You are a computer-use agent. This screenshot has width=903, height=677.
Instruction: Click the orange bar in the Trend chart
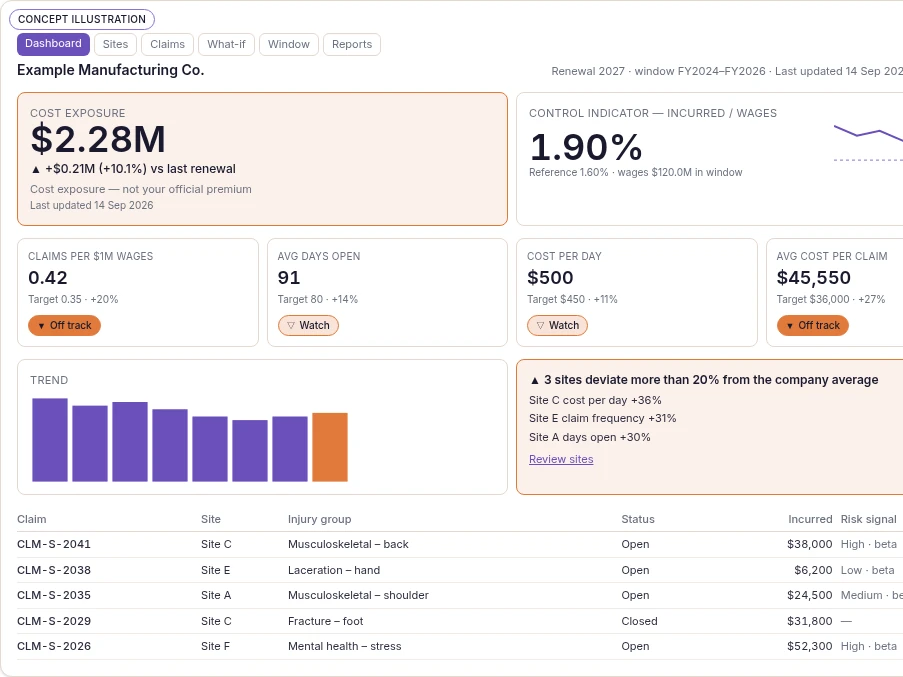pos(330,447)
